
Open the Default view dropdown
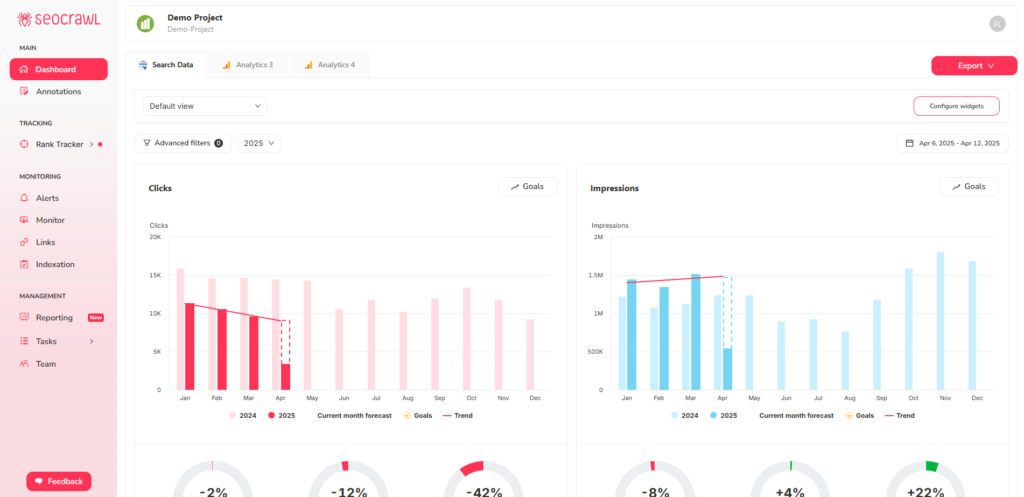click(x=205, y=106)
